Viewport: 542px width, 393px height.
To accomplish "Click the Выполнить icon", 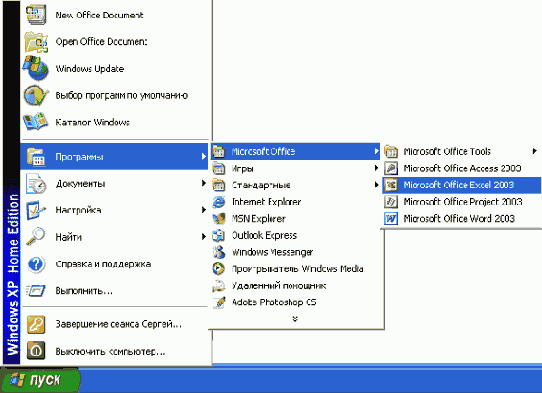I will [x=36, y=290].
